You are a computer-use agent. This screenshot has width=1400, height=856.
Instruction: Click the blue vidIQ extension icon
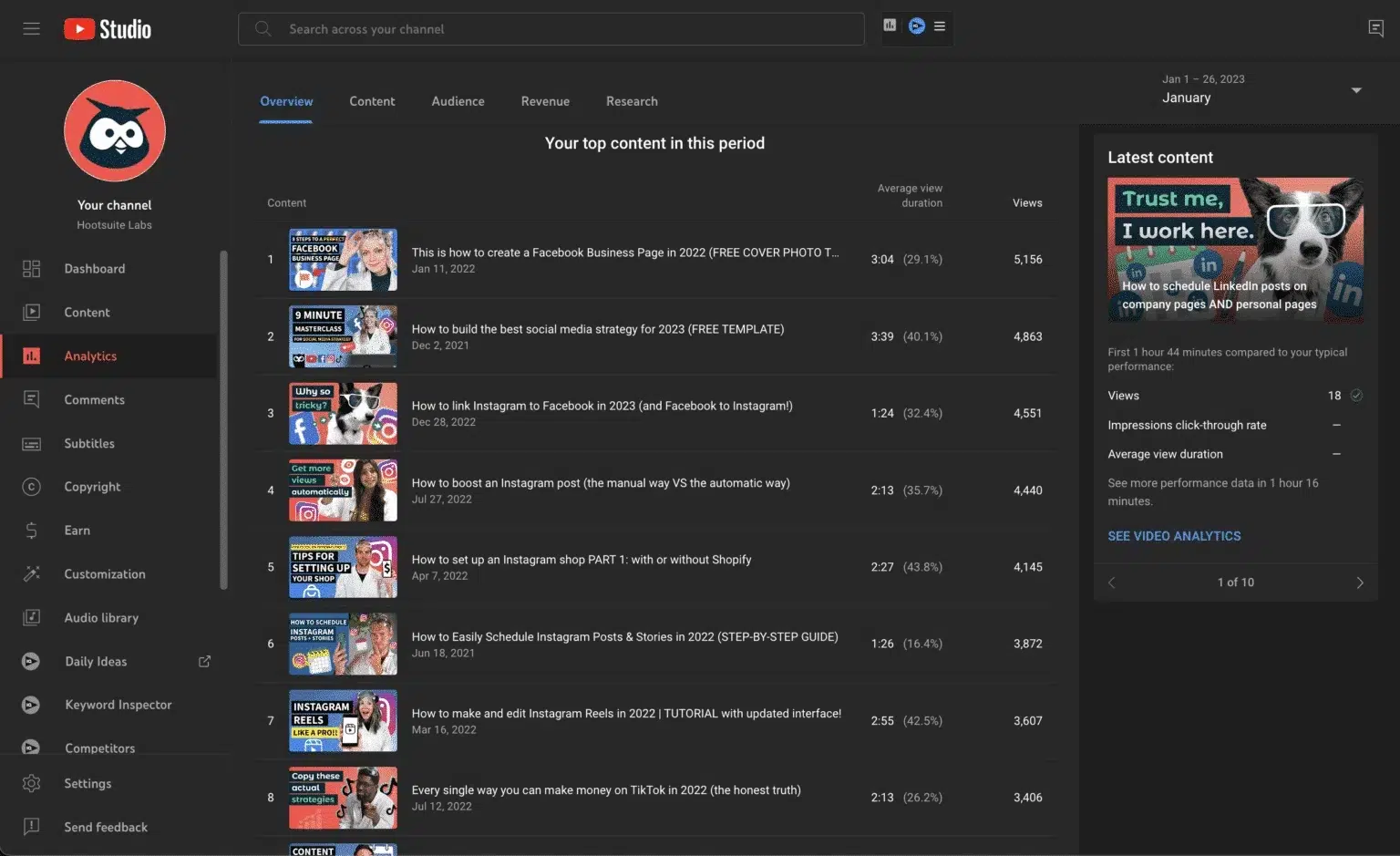(x=917, y=26)
